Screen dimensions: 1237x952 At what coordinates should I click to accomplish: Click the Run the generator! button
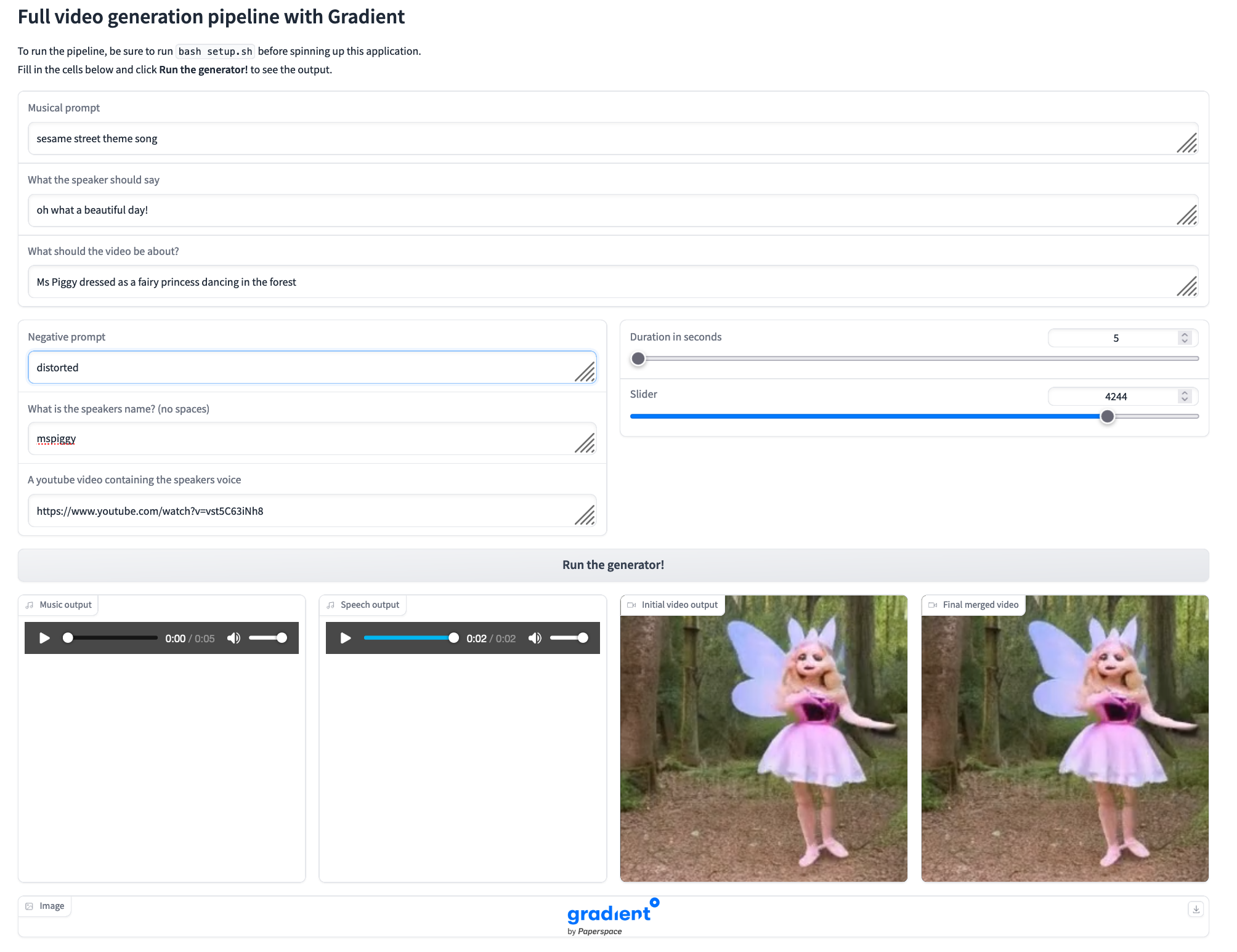613,565
